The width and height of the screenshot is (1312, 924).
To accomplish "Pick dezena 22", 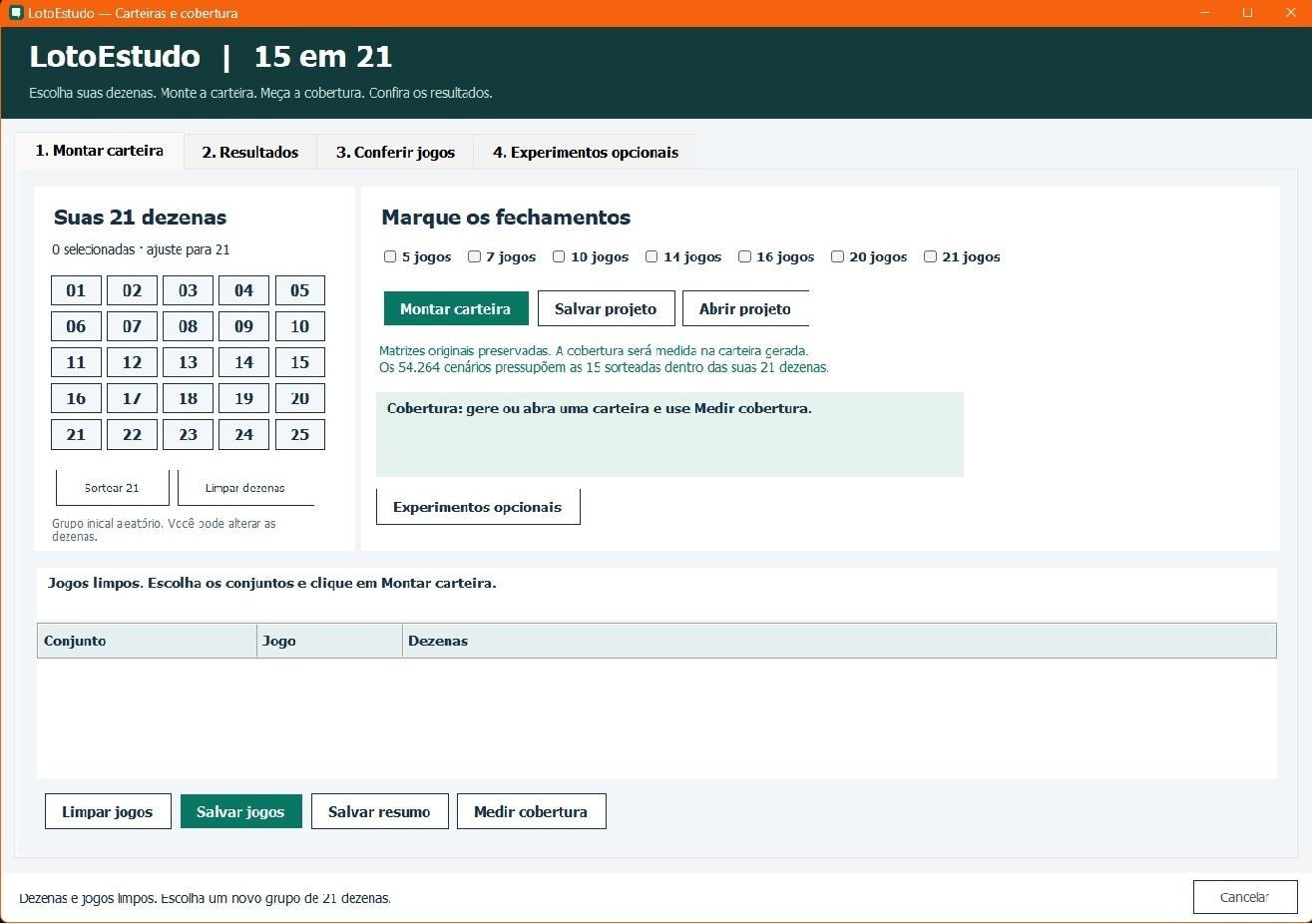I will click(x=132, y=434).
